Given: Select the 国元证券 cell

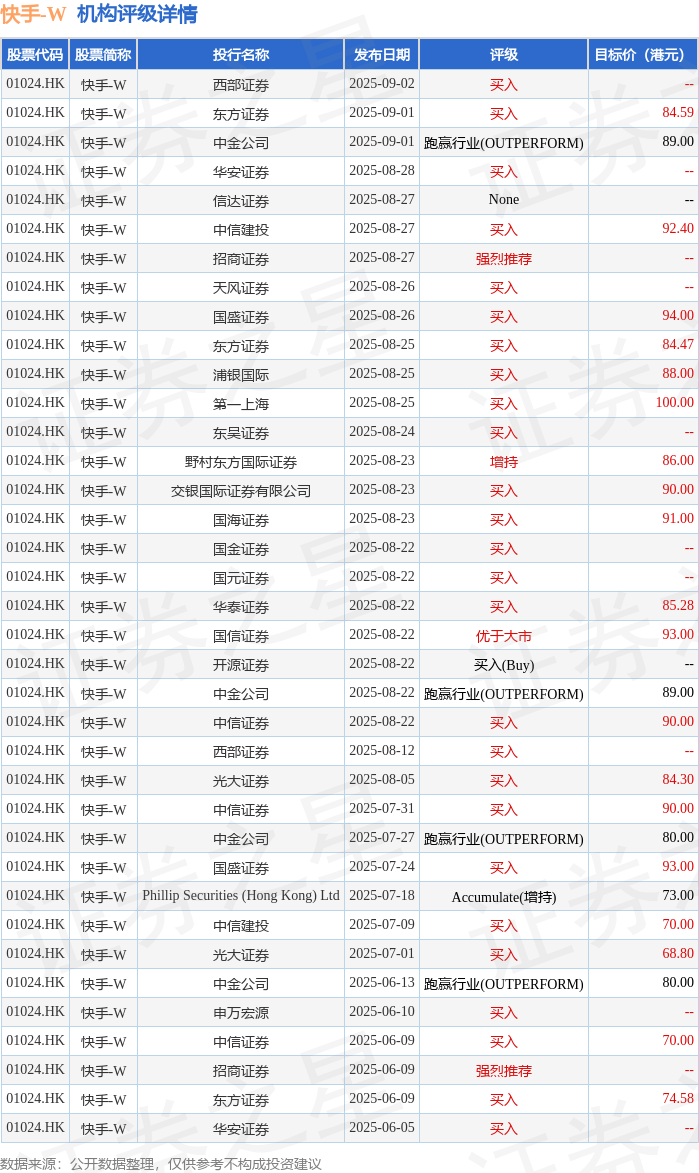Looking at the screenshot, I should click(241, 578).
